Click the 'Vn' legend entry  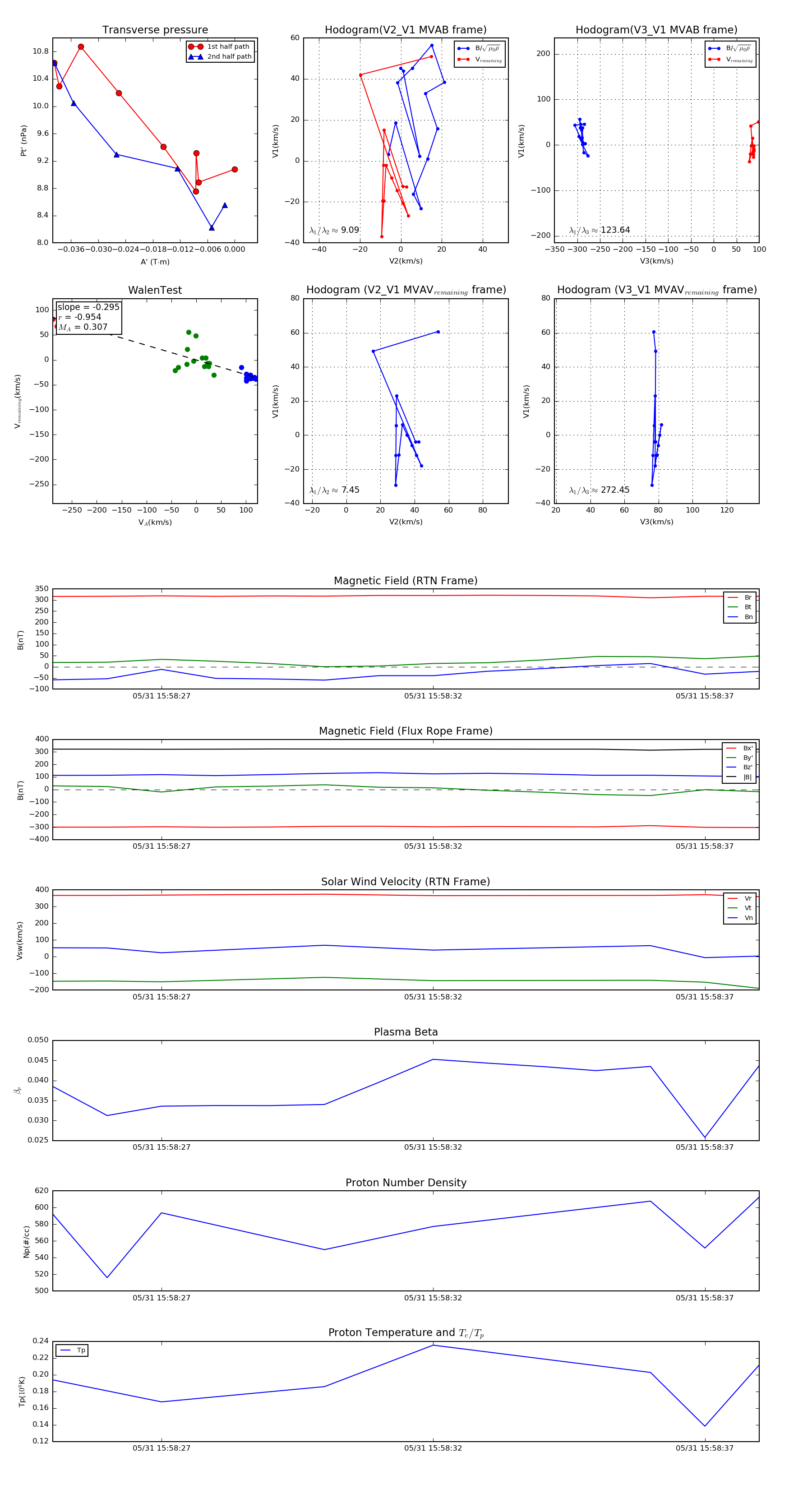click(x=740, y=918)
